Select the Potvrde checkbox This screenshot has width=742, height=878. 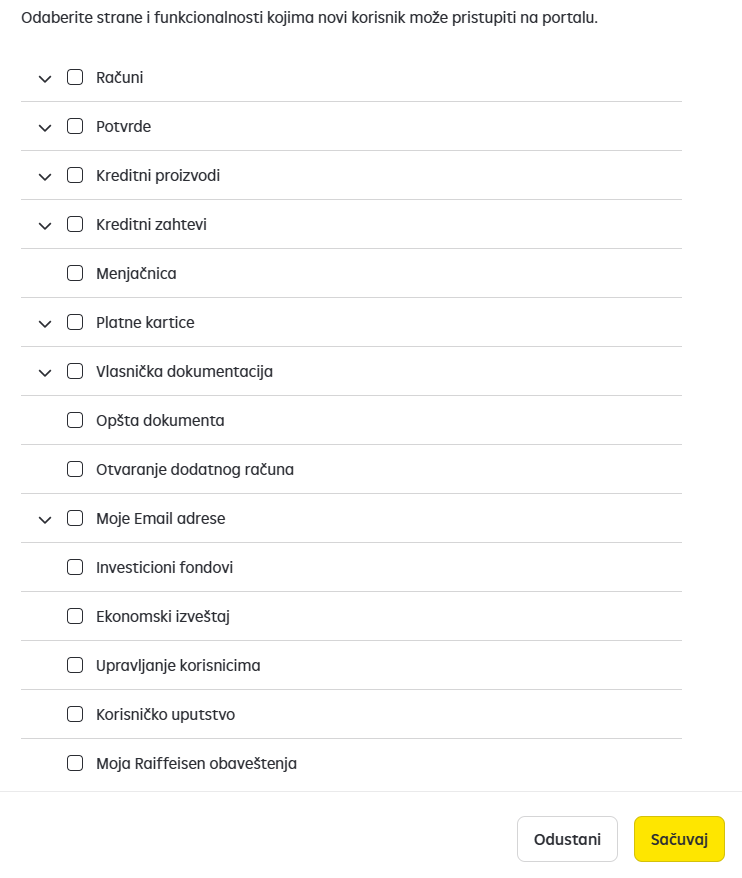75,126
